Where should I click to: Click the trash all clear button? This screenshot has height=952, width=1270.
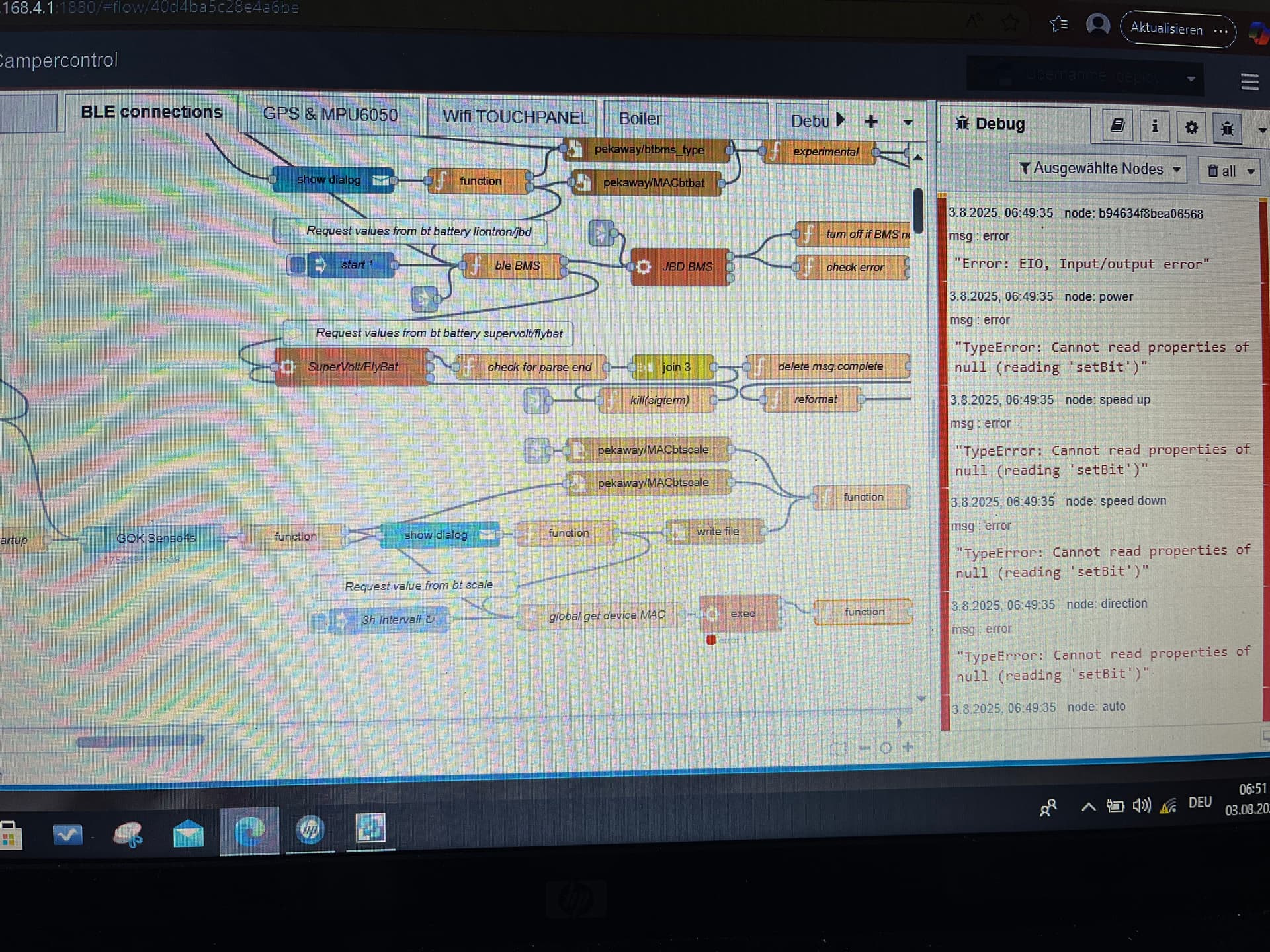click(1222, 171)
